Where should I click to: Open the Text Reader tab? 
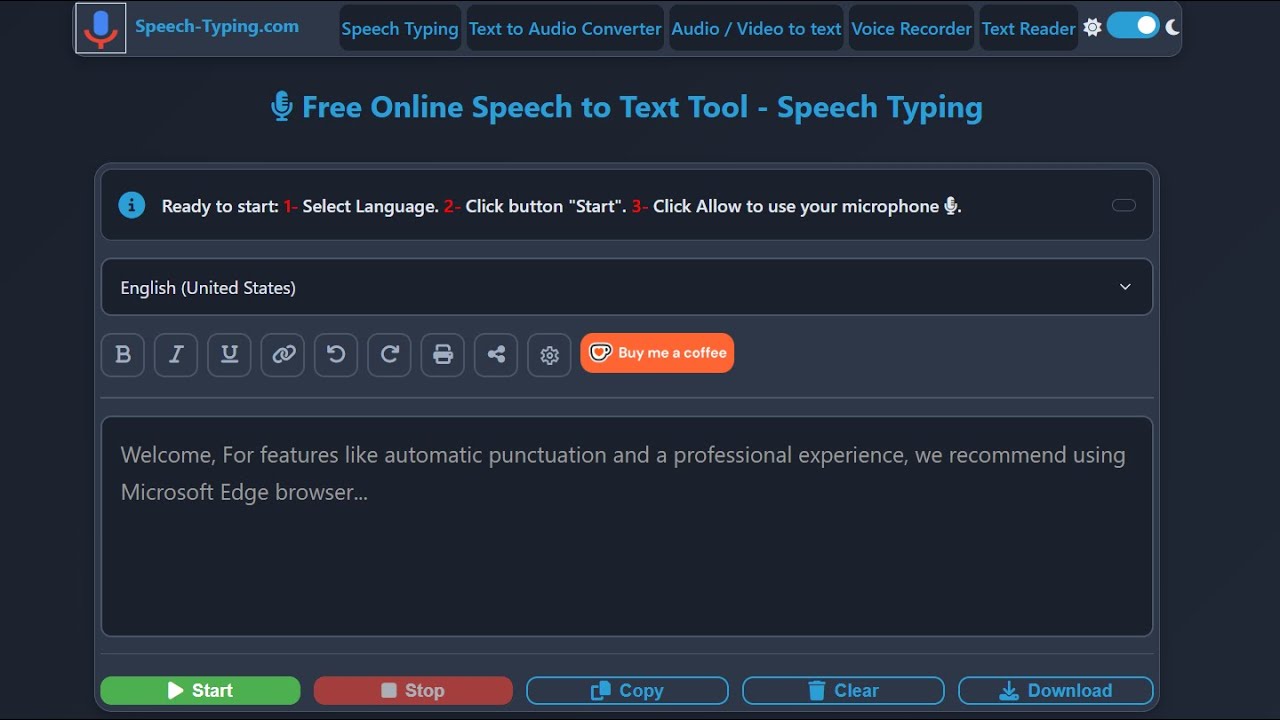(1029, 28)
